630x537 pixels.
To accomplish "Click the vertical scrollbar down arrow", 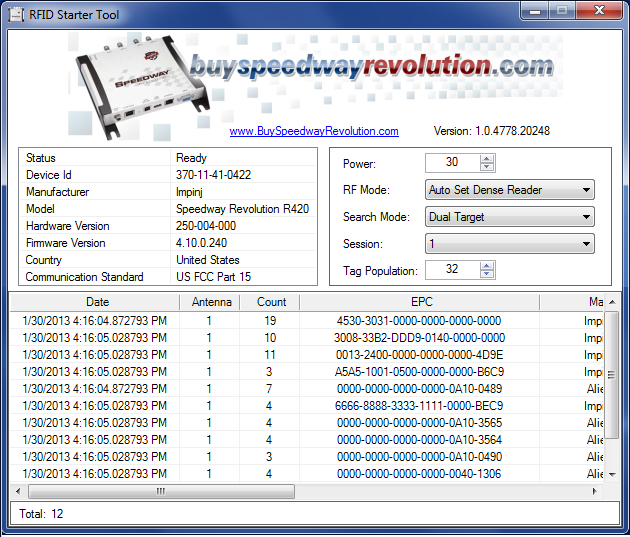I will pos(612,475).
